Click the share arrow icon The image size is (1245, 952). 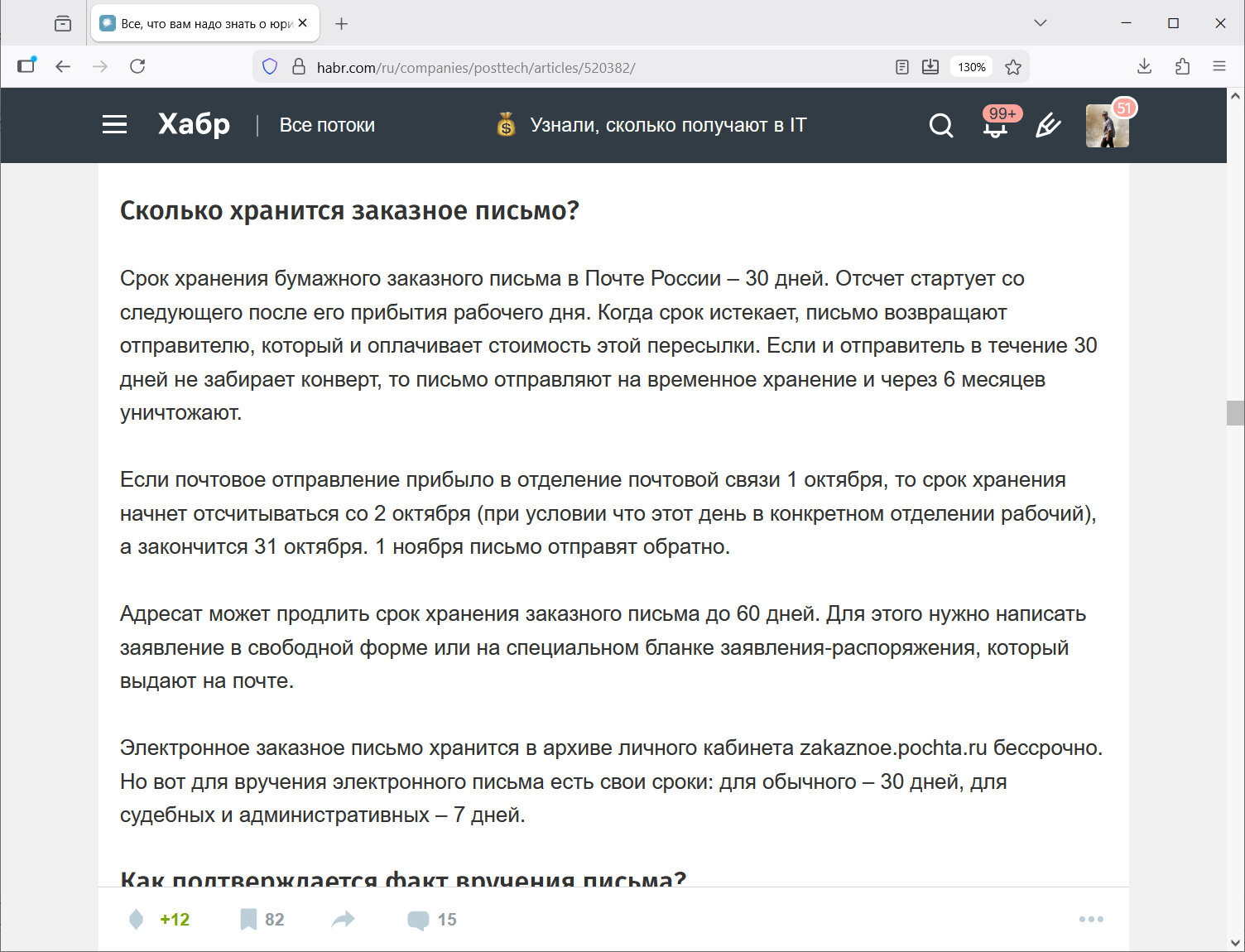[x=343, y=919]
